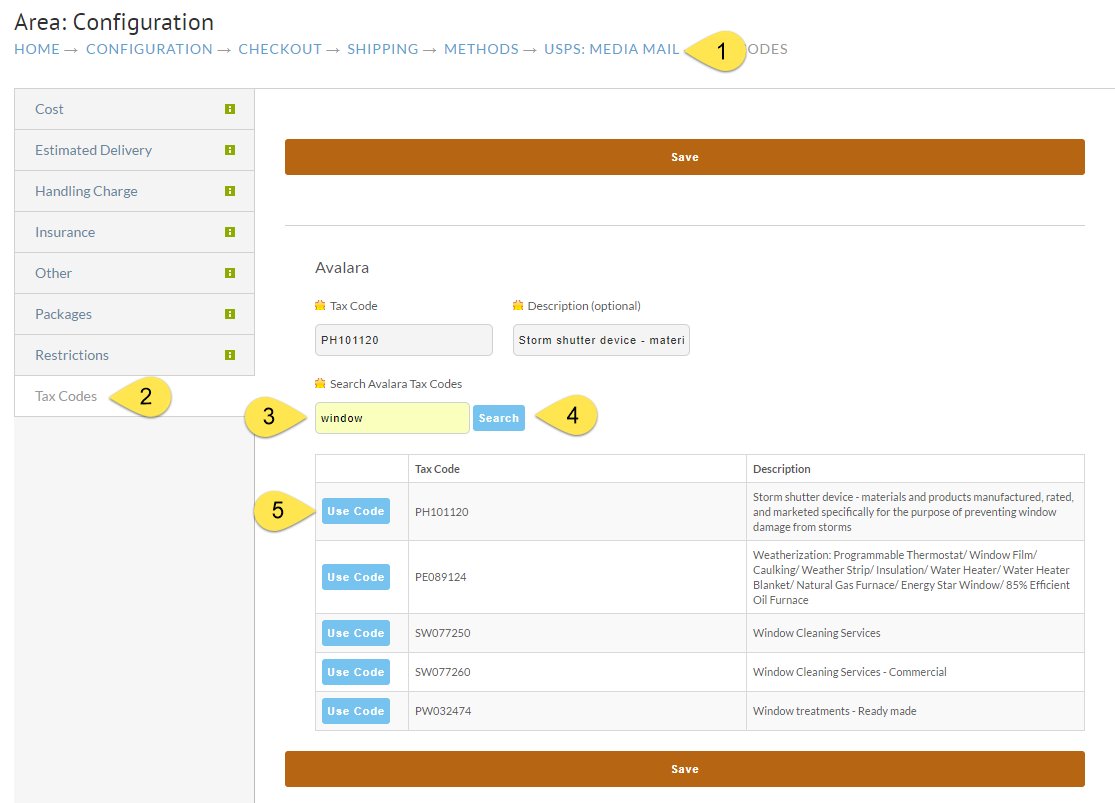Focus the Search Avalara Tax Codes field
Screen dimensions: 1115x803
point(392,418)
